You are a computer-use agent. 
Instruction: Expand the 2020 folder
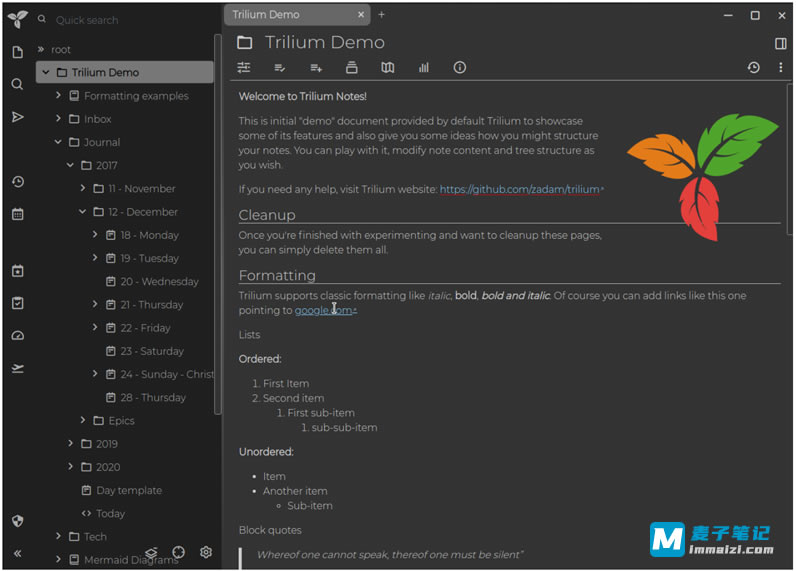[x=71, y=466]
